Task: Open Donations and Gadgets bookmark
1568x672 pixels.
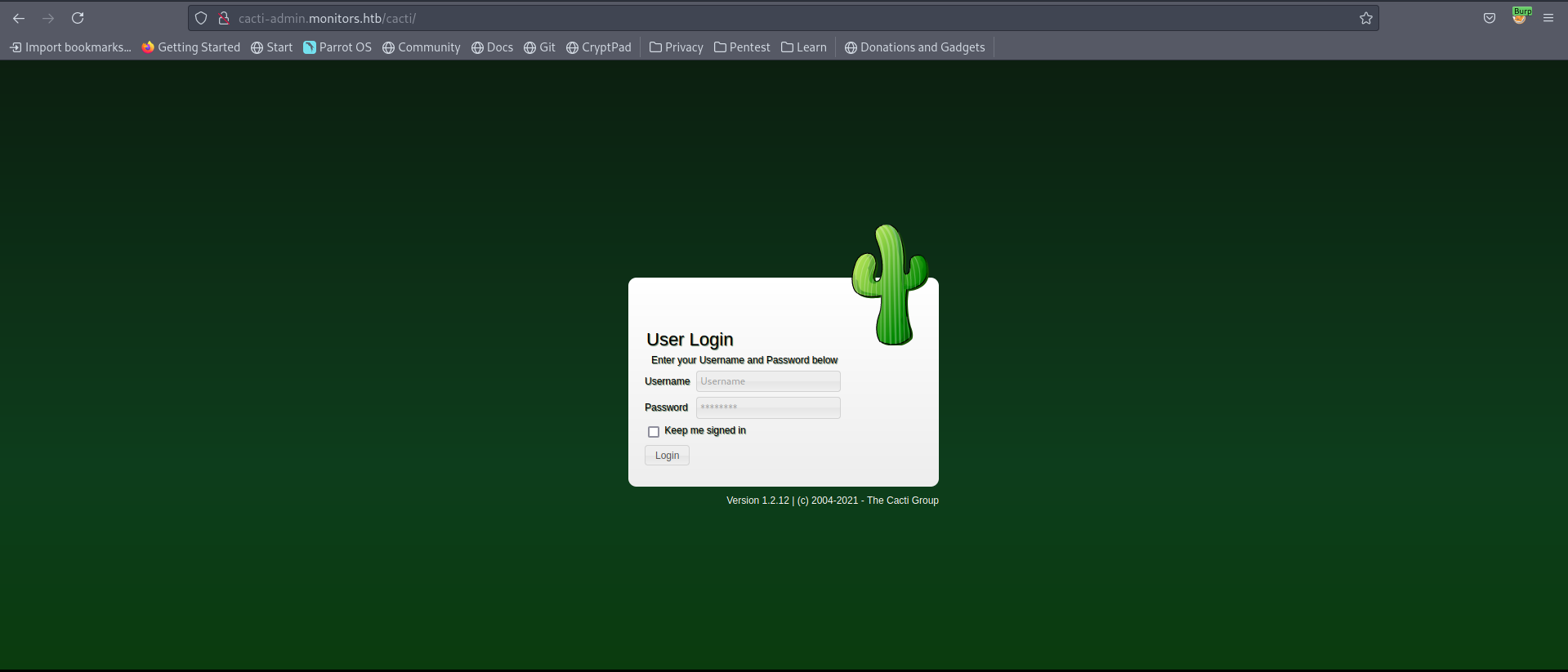Action: (x=914, y=47)
